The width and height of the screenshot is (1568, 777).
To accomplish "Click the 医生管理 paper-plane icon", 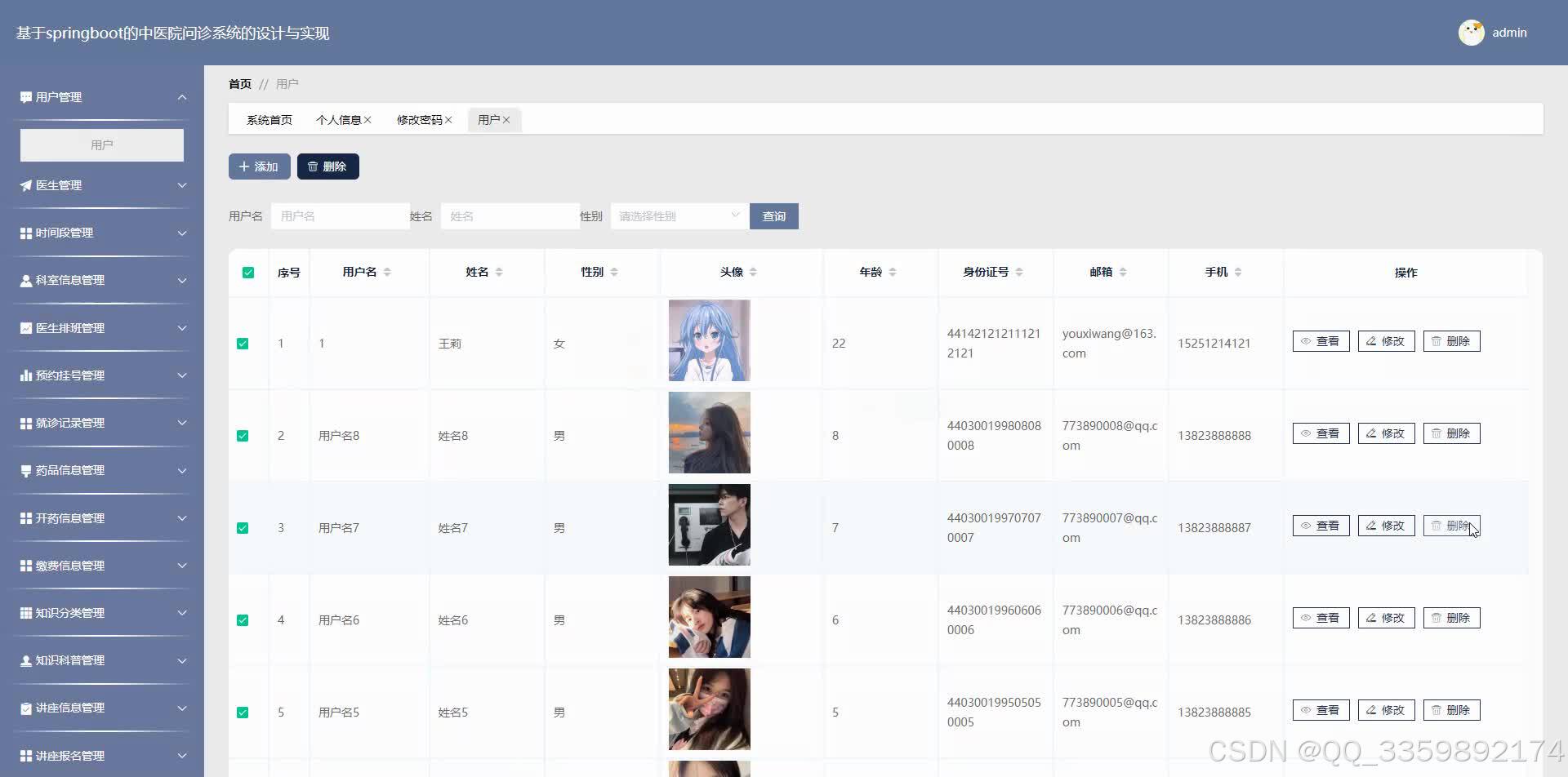I will [x=26, y=185].
